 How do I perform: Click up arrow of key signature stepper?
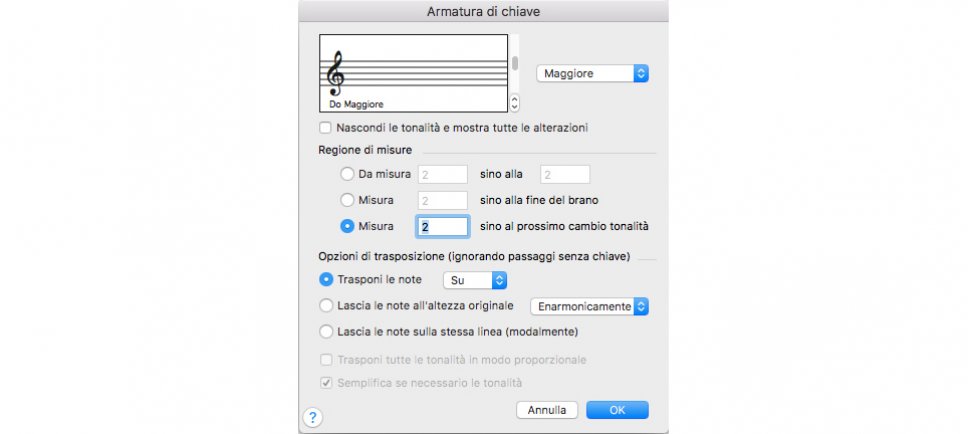coord(515,99)
